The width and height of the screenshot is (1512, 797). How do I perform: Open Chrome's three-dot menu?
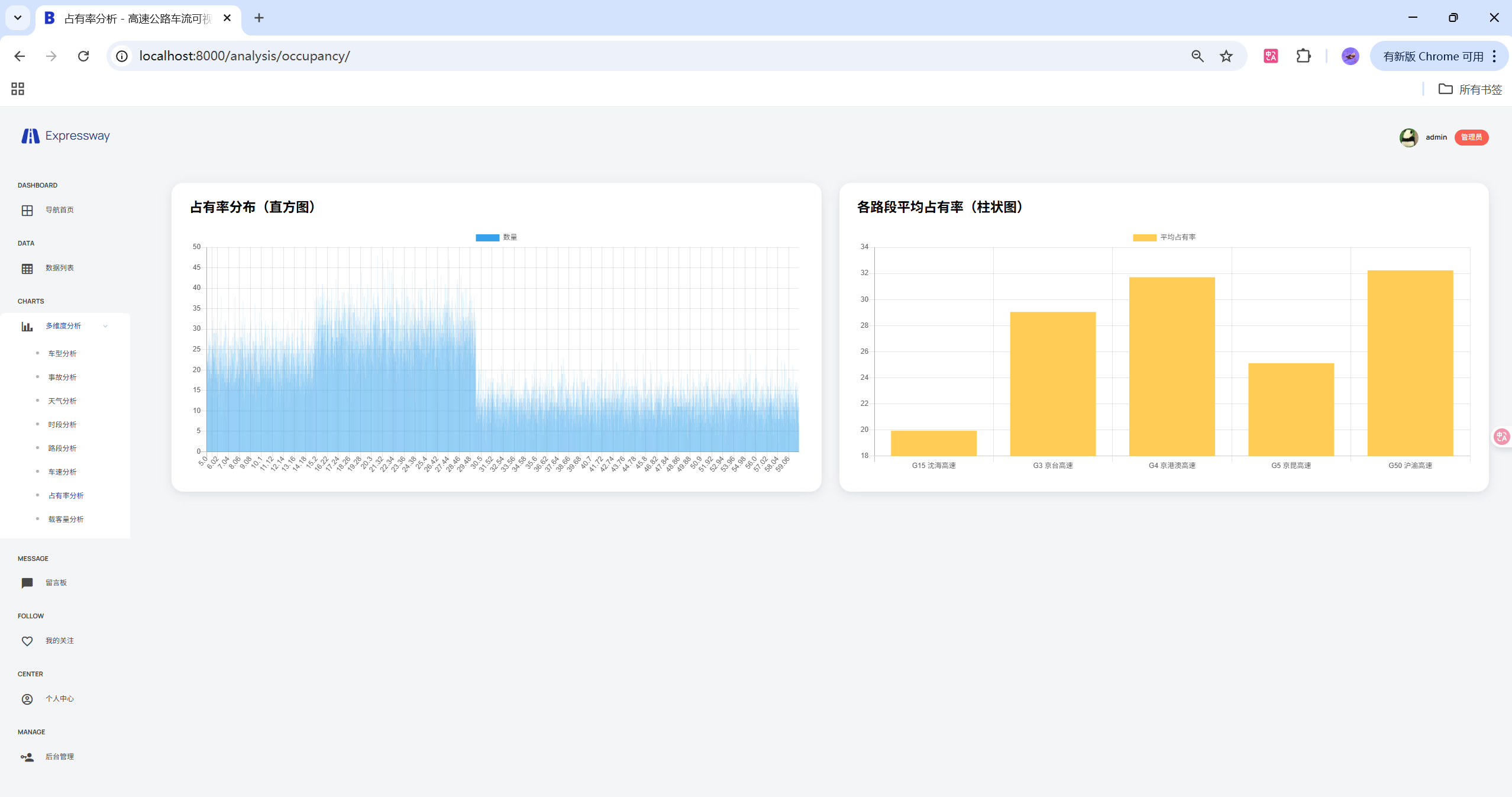[x=1494, y=56]
